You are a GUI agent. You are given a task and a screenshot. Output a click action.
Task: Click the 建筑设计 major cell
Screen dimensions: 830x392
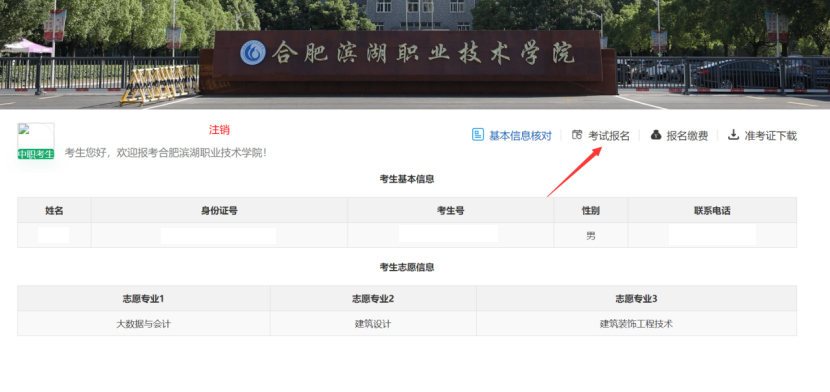pos(373,324)
